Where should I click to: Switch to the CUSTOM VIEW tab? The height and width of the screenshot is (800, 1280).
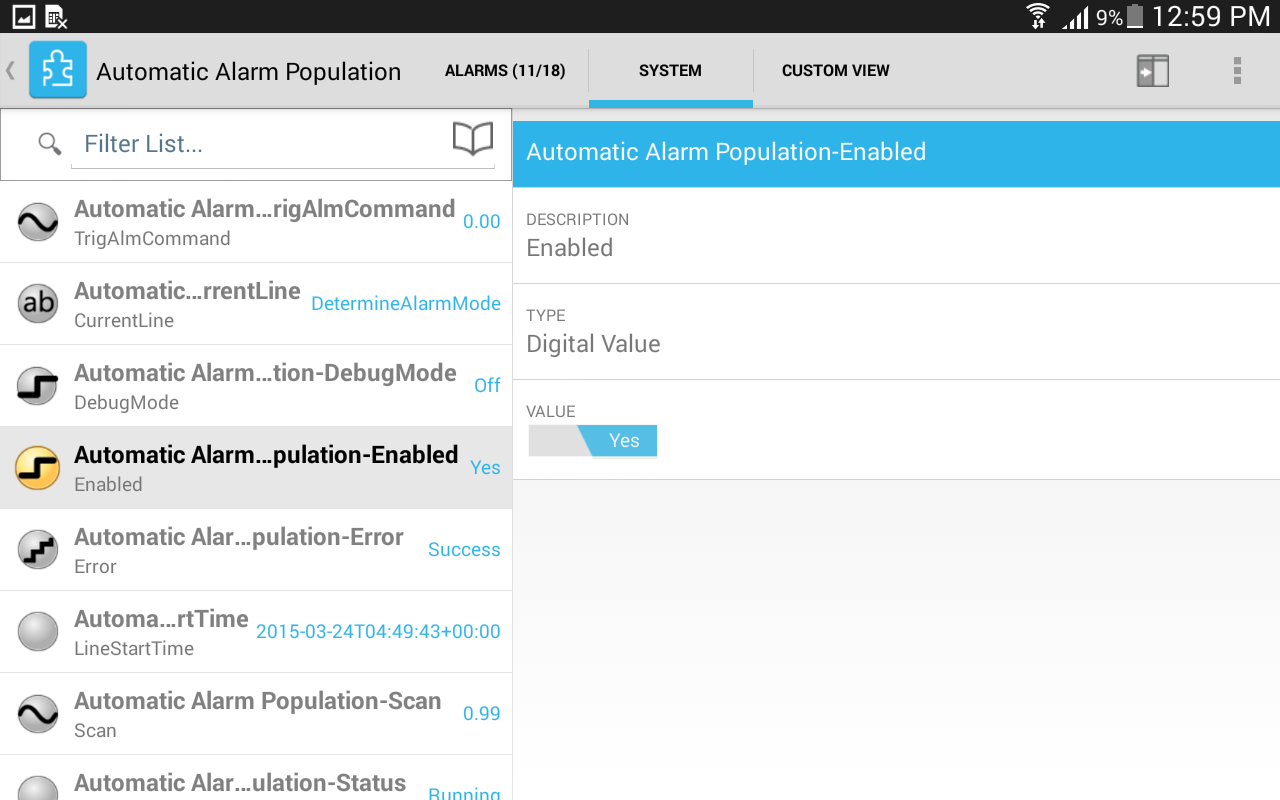coord(836,71)
